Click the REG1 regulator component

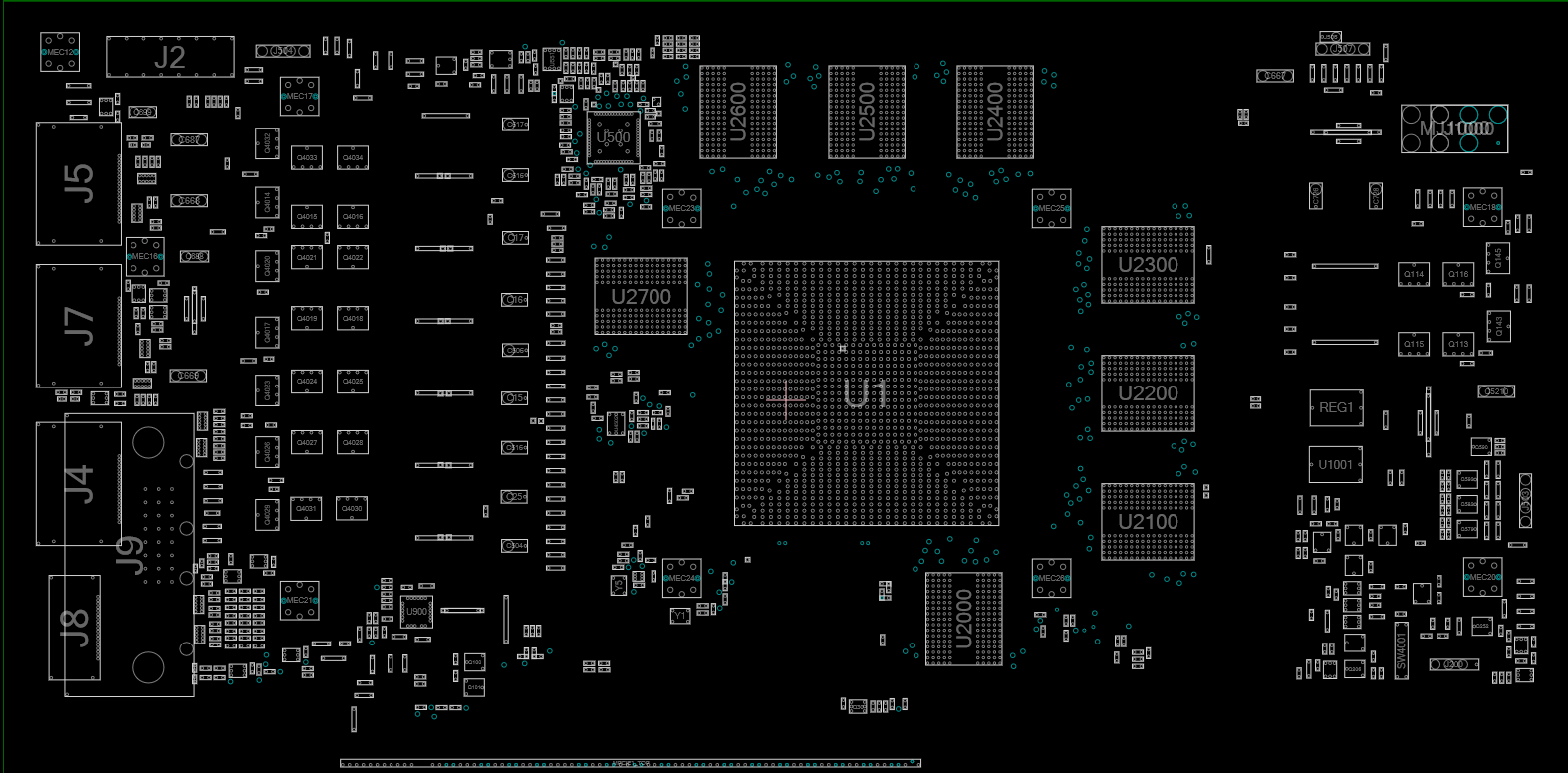tap(1336, 408)
